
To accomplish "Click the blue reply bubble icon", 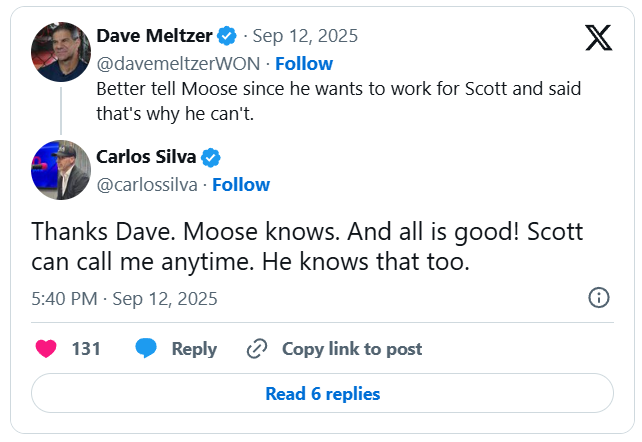I will tap(147, 349).
